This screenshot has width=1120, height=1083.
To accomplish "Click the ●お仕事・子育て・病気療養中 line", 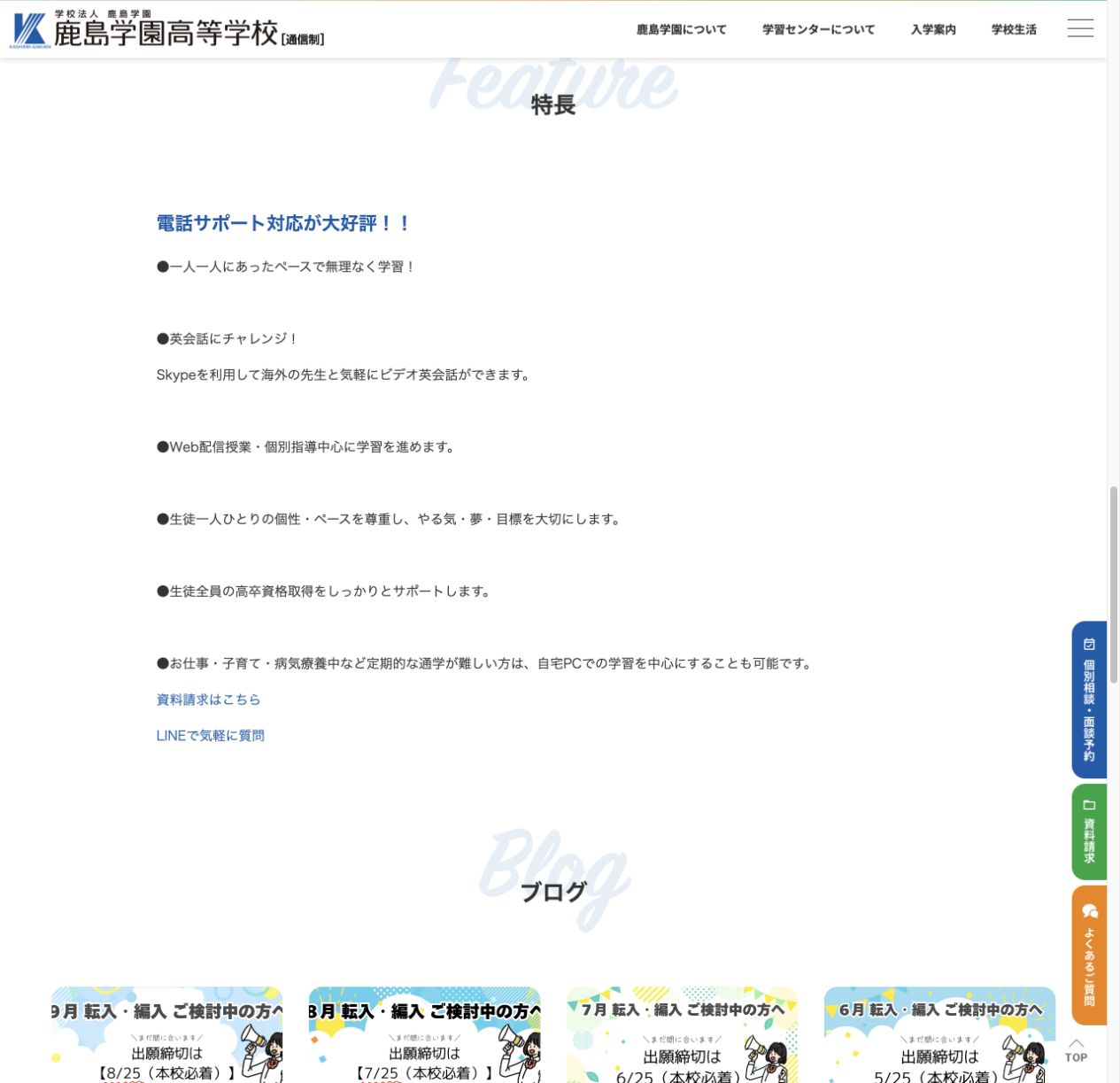I will [486, 663].
